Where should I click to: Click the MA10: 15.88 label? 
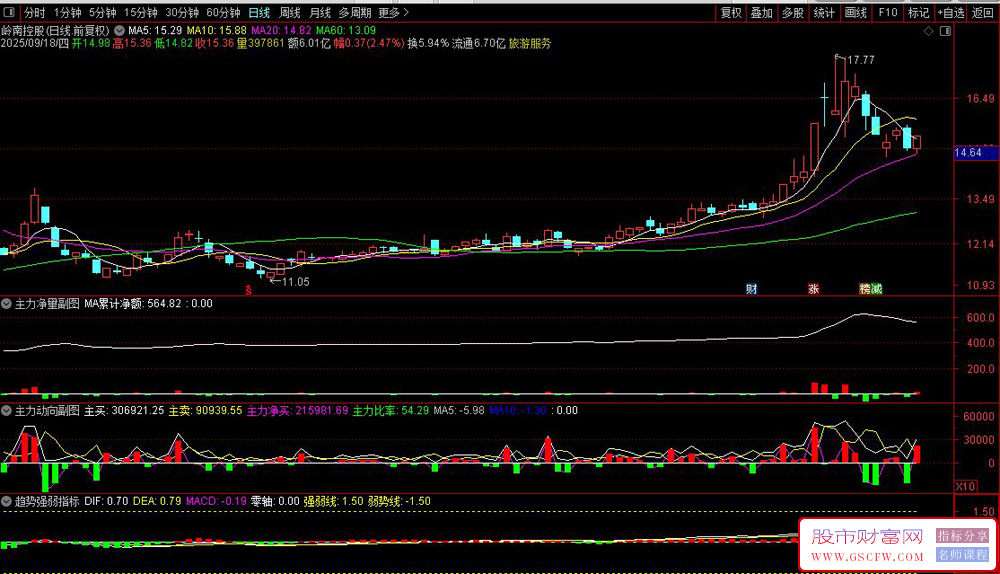pyautogui.click(x=216, y=30)
